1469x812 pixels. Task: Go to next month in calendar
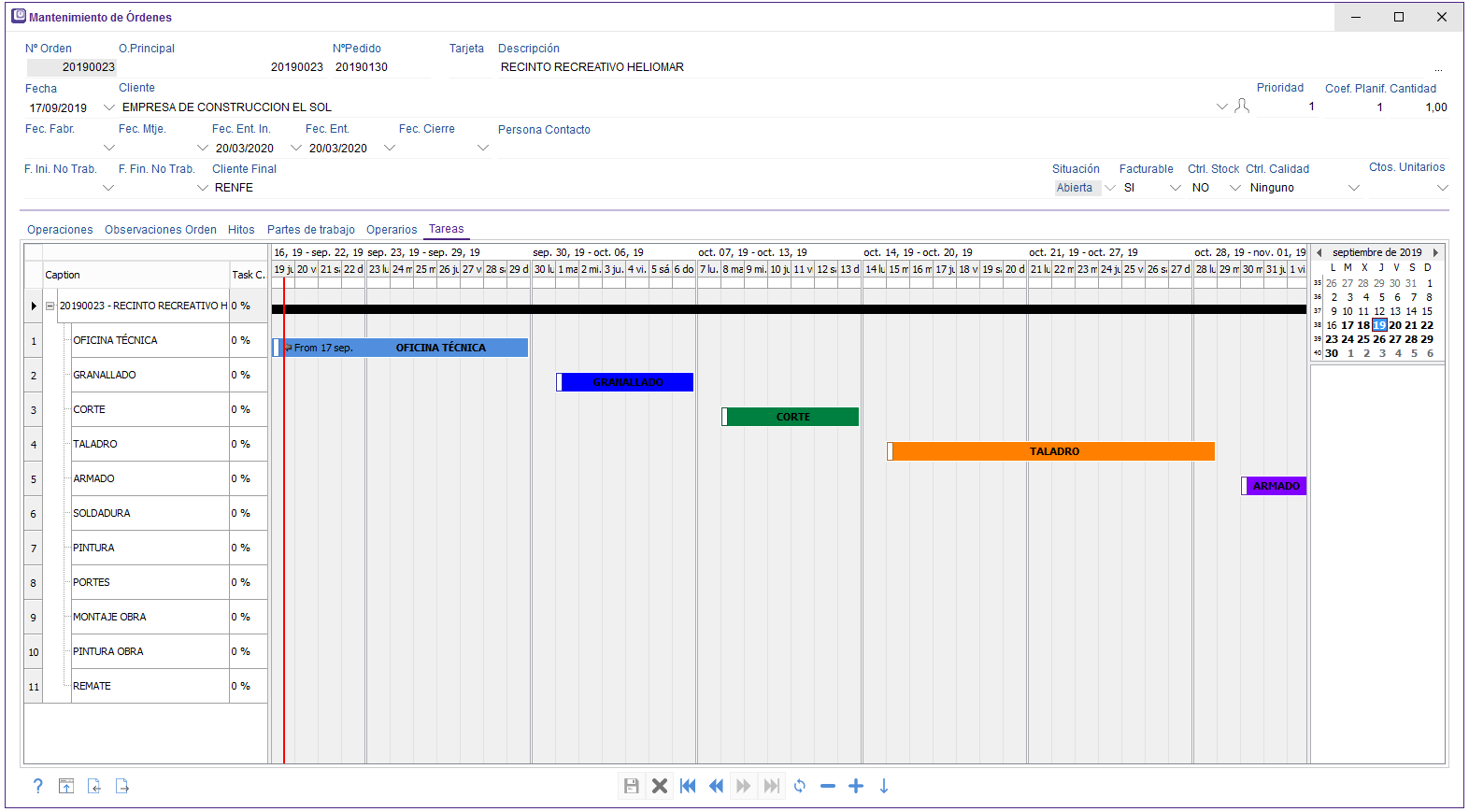[x=1435, y=252]
